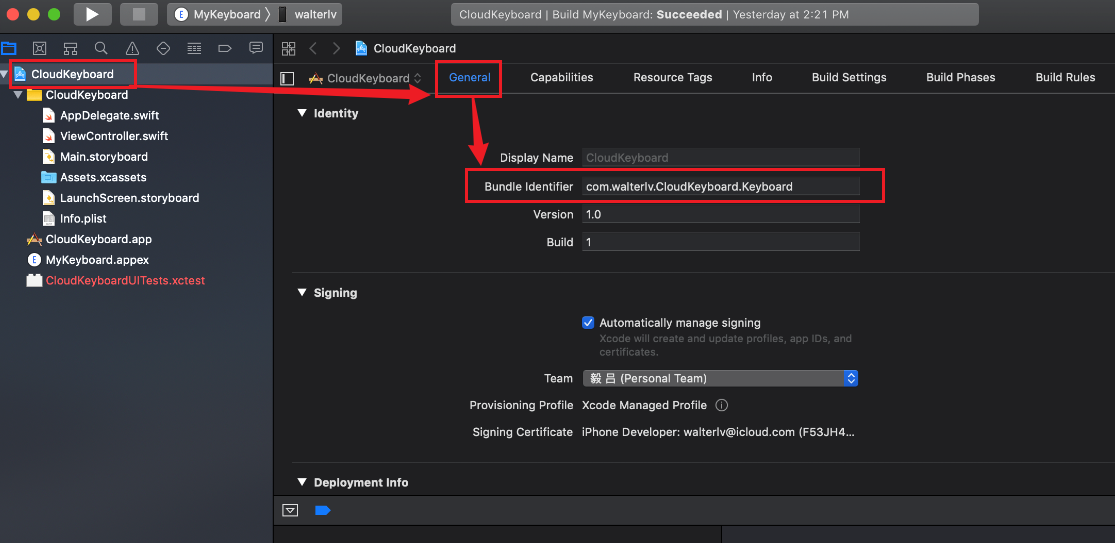Image resolution: width=1115 pixels, height=543 pixels.
Task: Click Xcode Managed Profile text
Action: tap(644, 405)
